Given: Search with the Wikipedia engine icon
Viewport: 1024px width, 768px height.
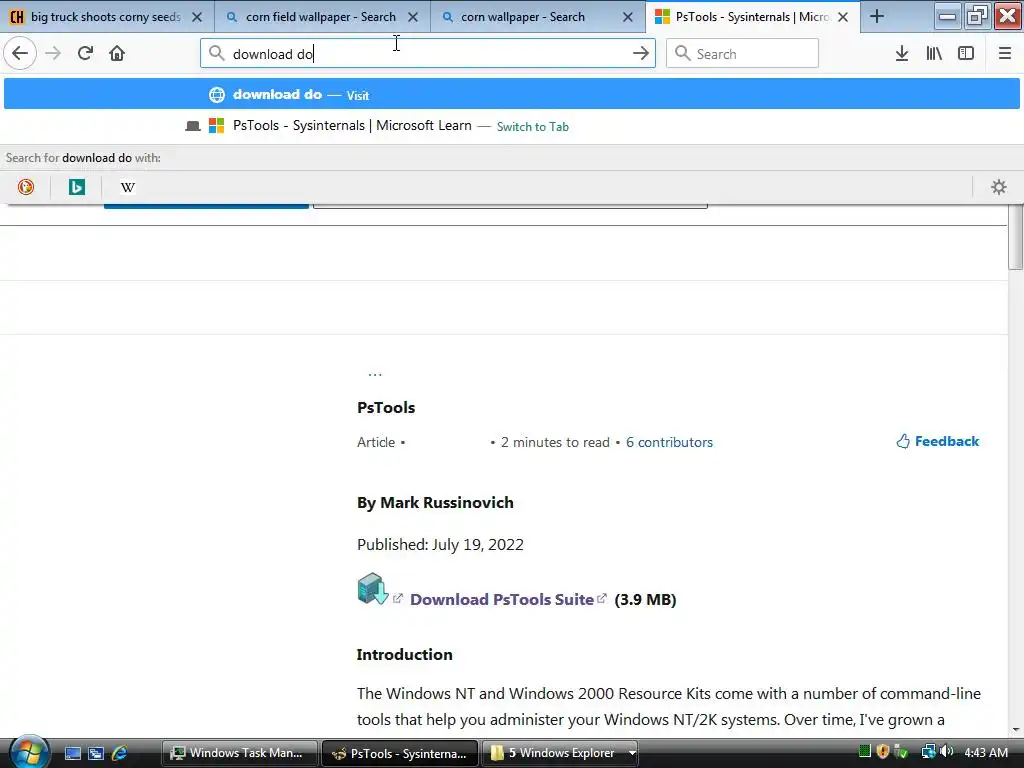Looking at the screenshot, I should click(128, 187).
